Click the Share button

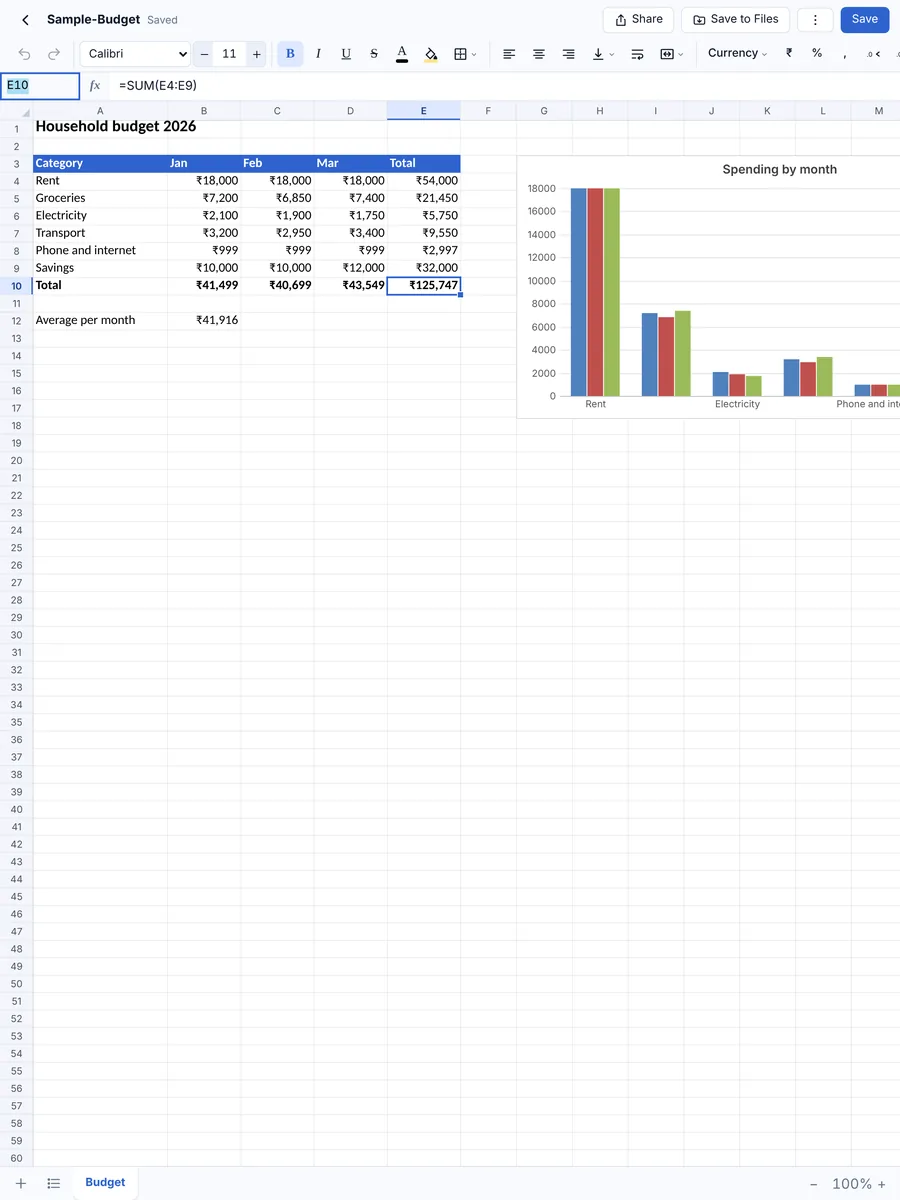click(638, 20)
